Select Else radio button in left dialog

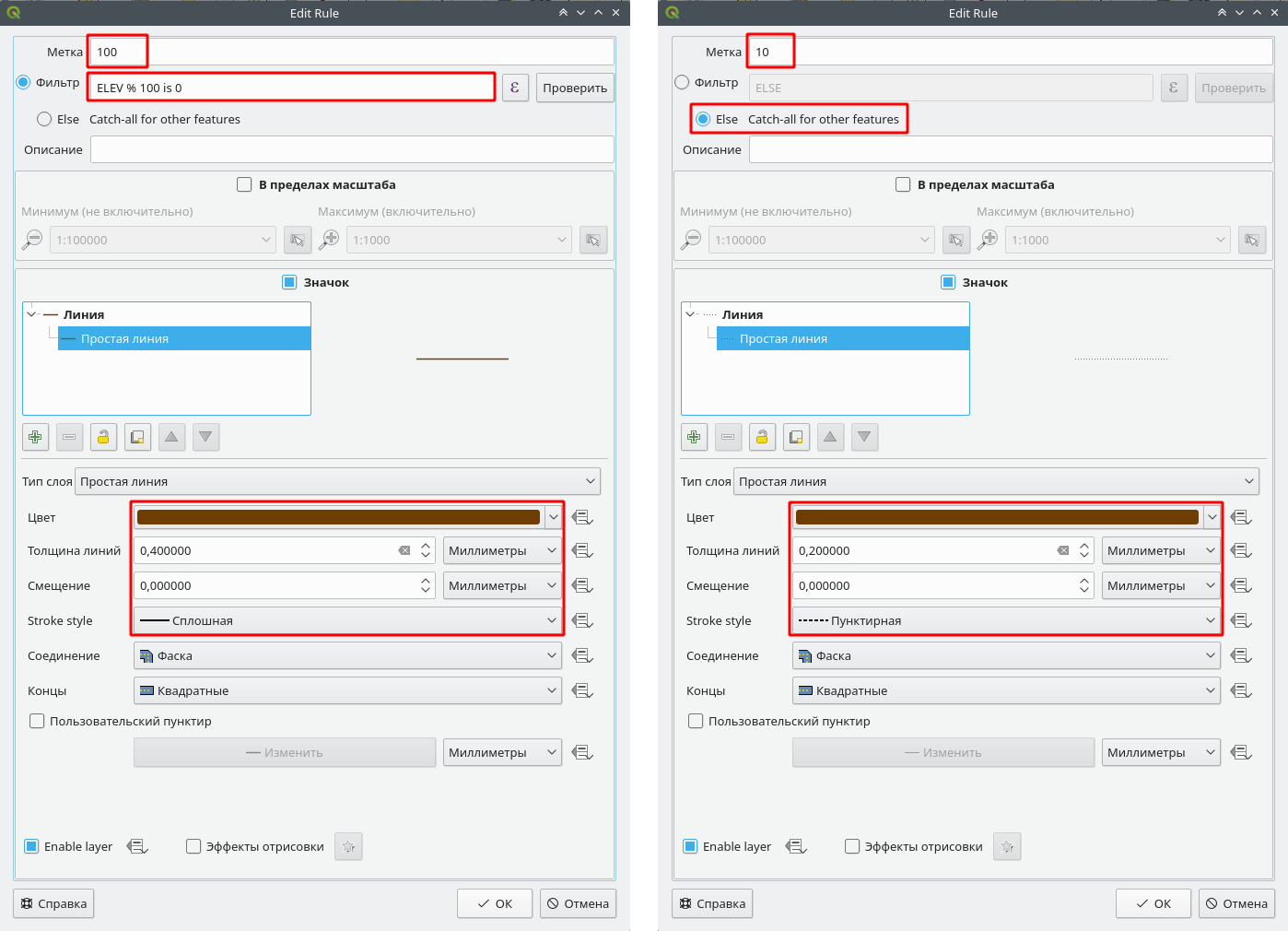click(44, 119)
